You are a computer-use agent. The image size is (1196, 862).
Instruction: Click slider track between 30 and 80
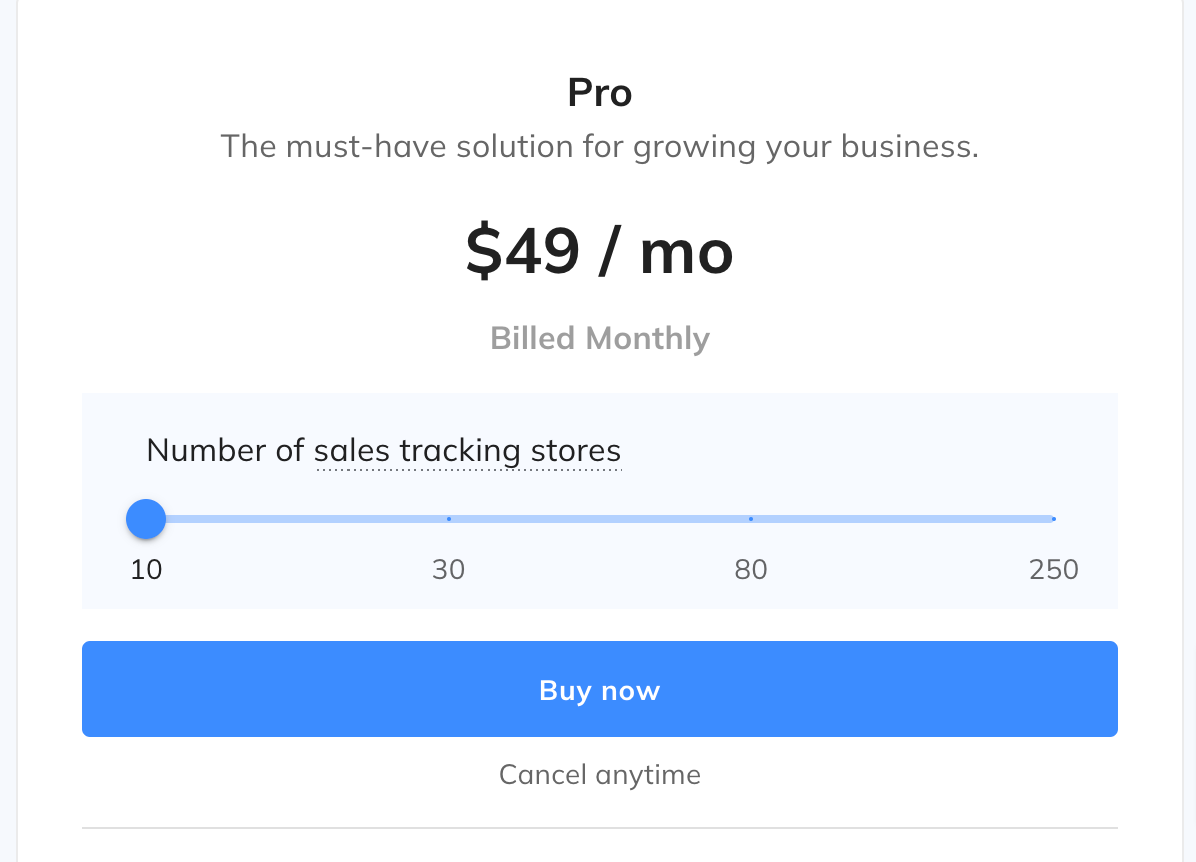(x=600, y=519)
